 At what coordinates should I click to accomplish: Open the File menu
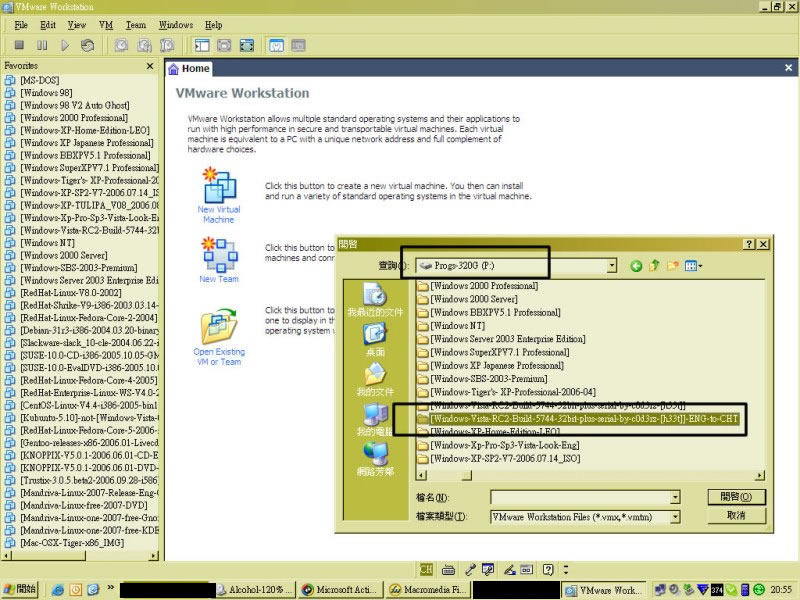pos(21,25)
